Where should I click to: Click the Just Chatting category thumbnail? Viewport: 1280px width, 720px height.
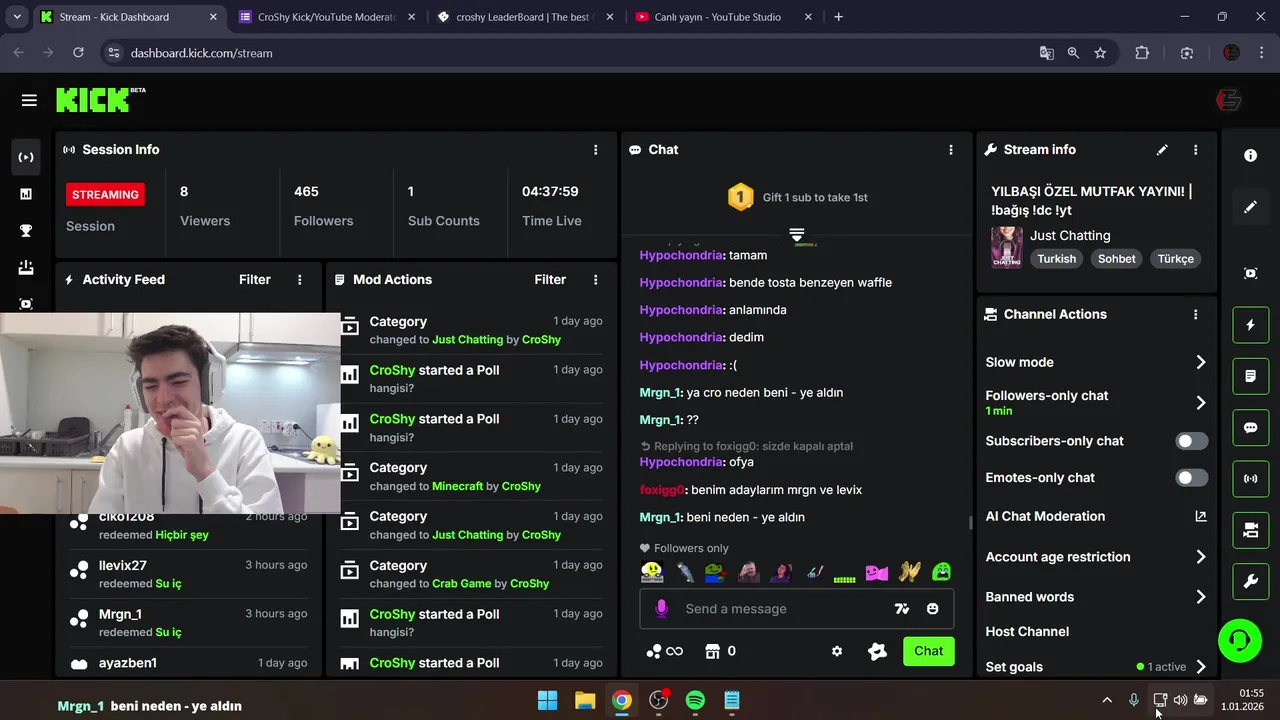(x=1006, y=247)
